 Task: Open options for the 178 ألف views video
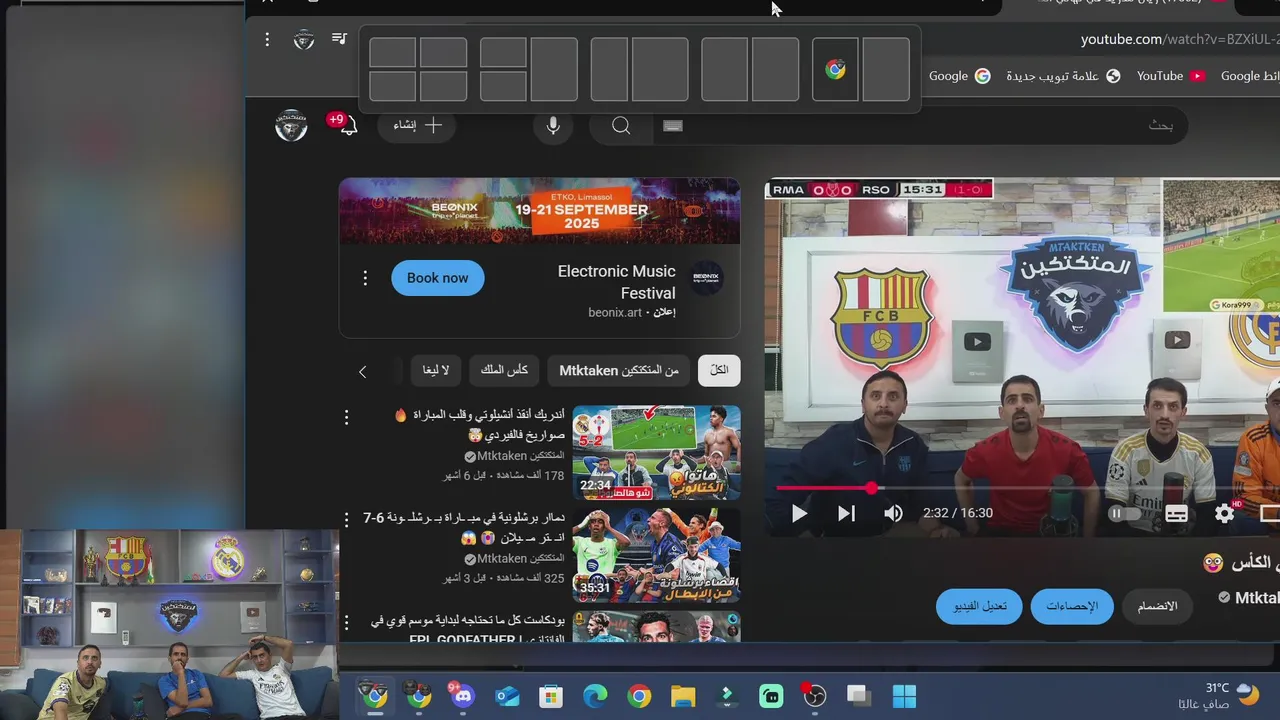point(347,417)
